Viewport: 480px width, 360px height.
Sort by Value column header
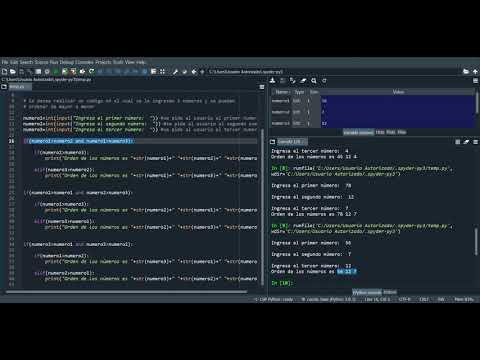tap(398, 92)
